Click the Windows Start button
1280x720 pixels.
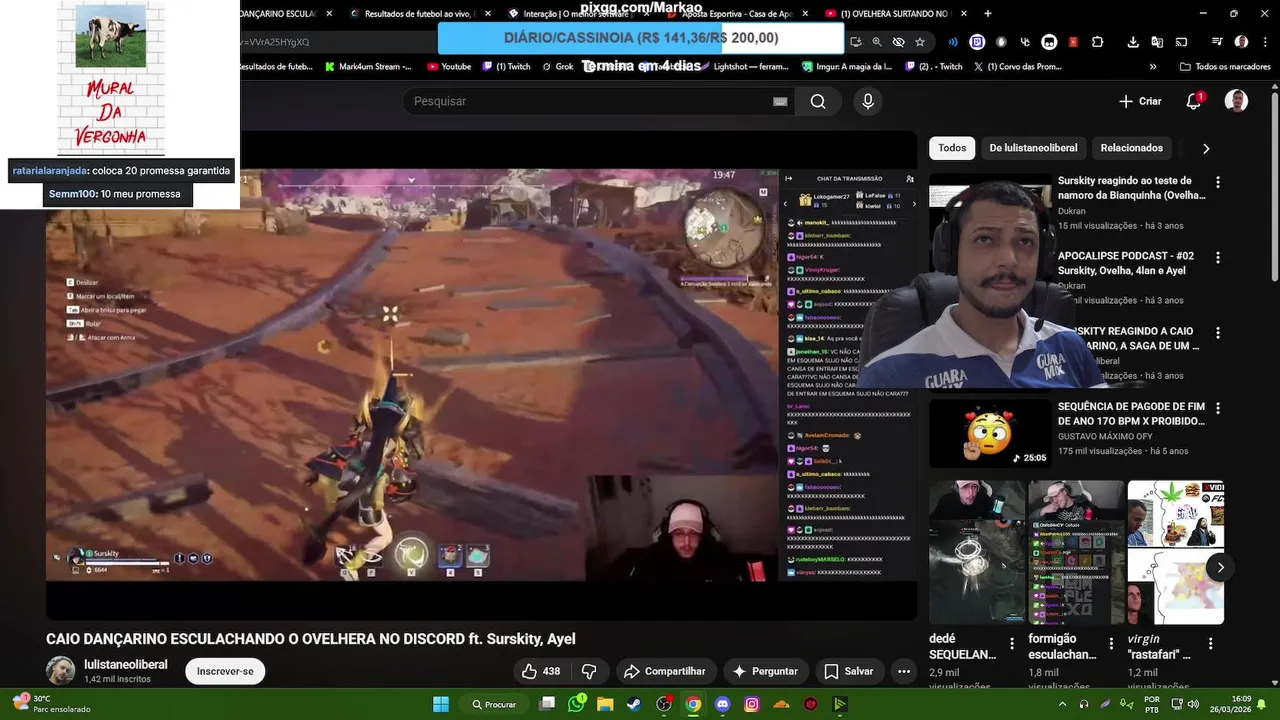point(441,704)
